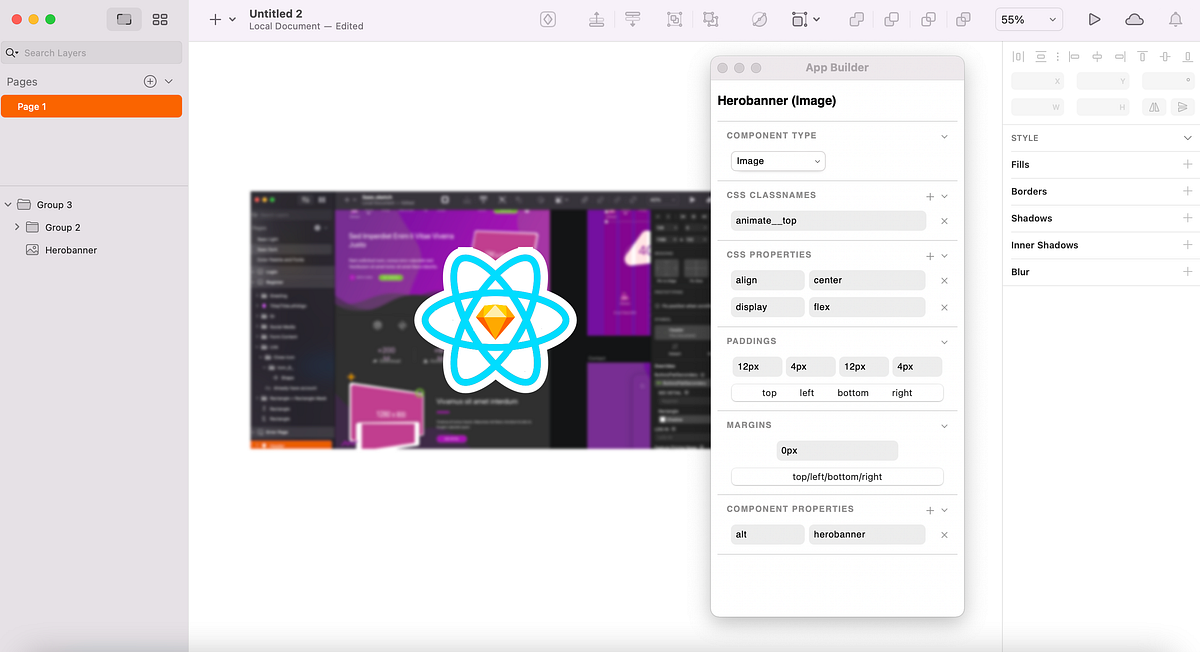
Task: Click the Search Layers field
Action: click(x=92, y=52)
